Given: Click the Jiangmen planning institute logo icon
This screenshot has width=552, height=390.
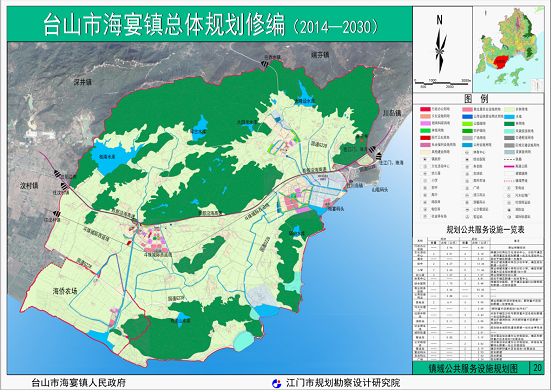Looking at the screenshot, I should point(277,383).
